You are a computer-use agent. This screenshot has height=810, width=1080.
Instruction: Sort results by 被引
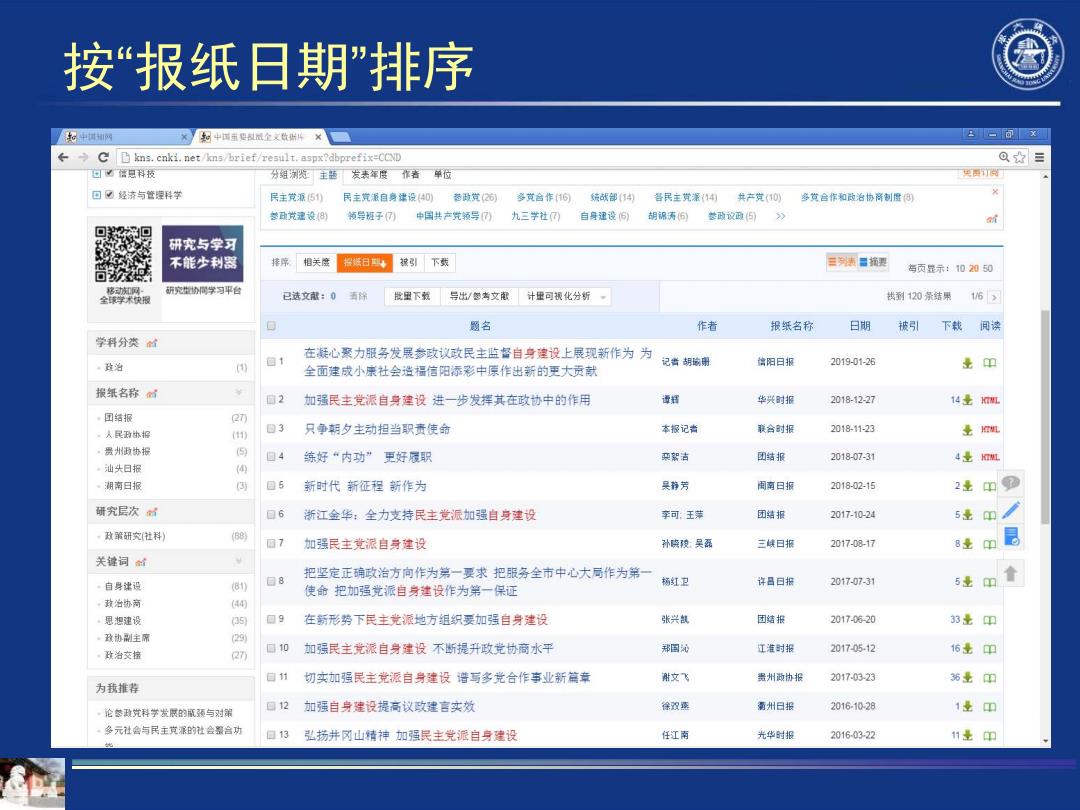408,262
